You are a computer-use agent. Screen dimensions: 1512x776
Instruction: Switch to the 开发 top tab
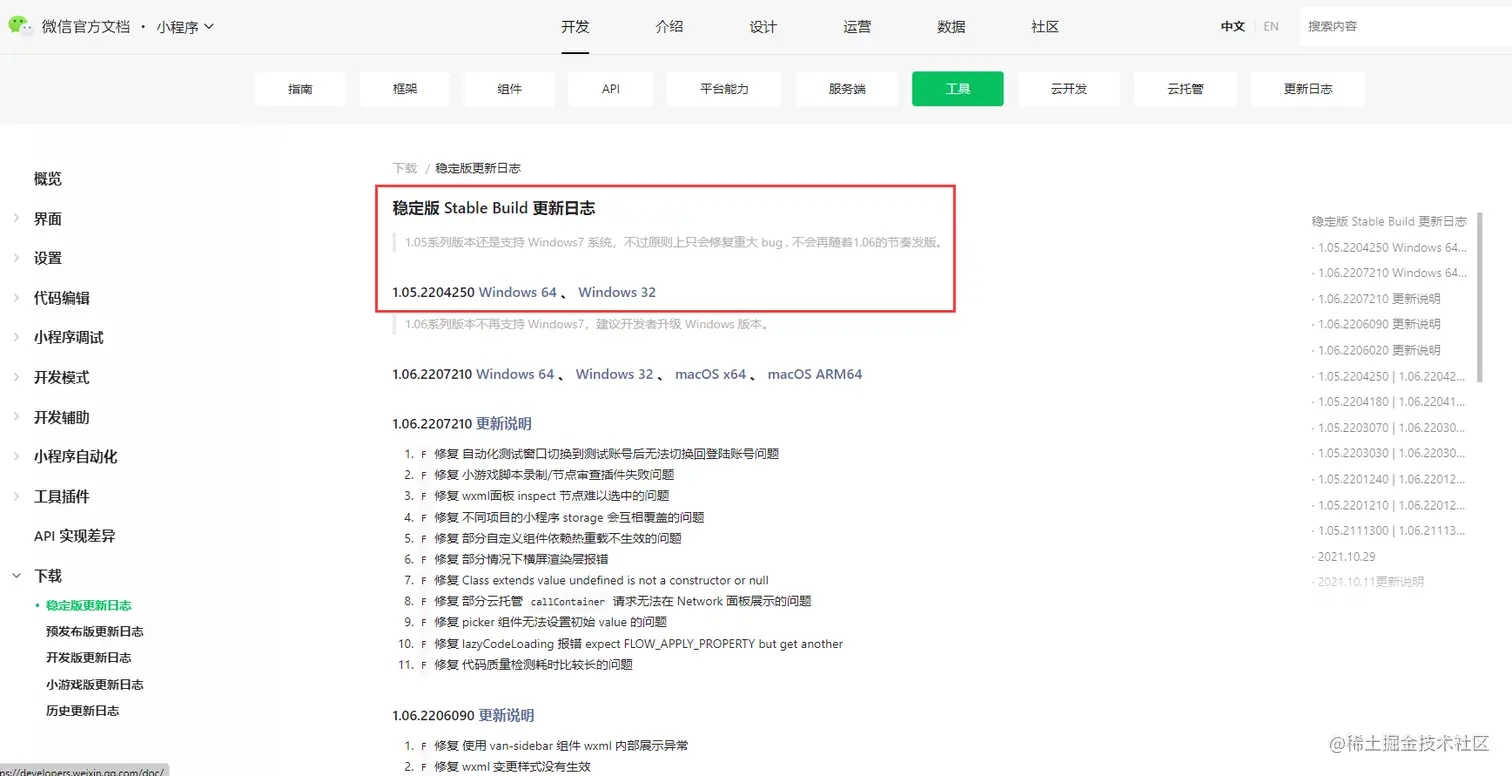tap(575, 27)
